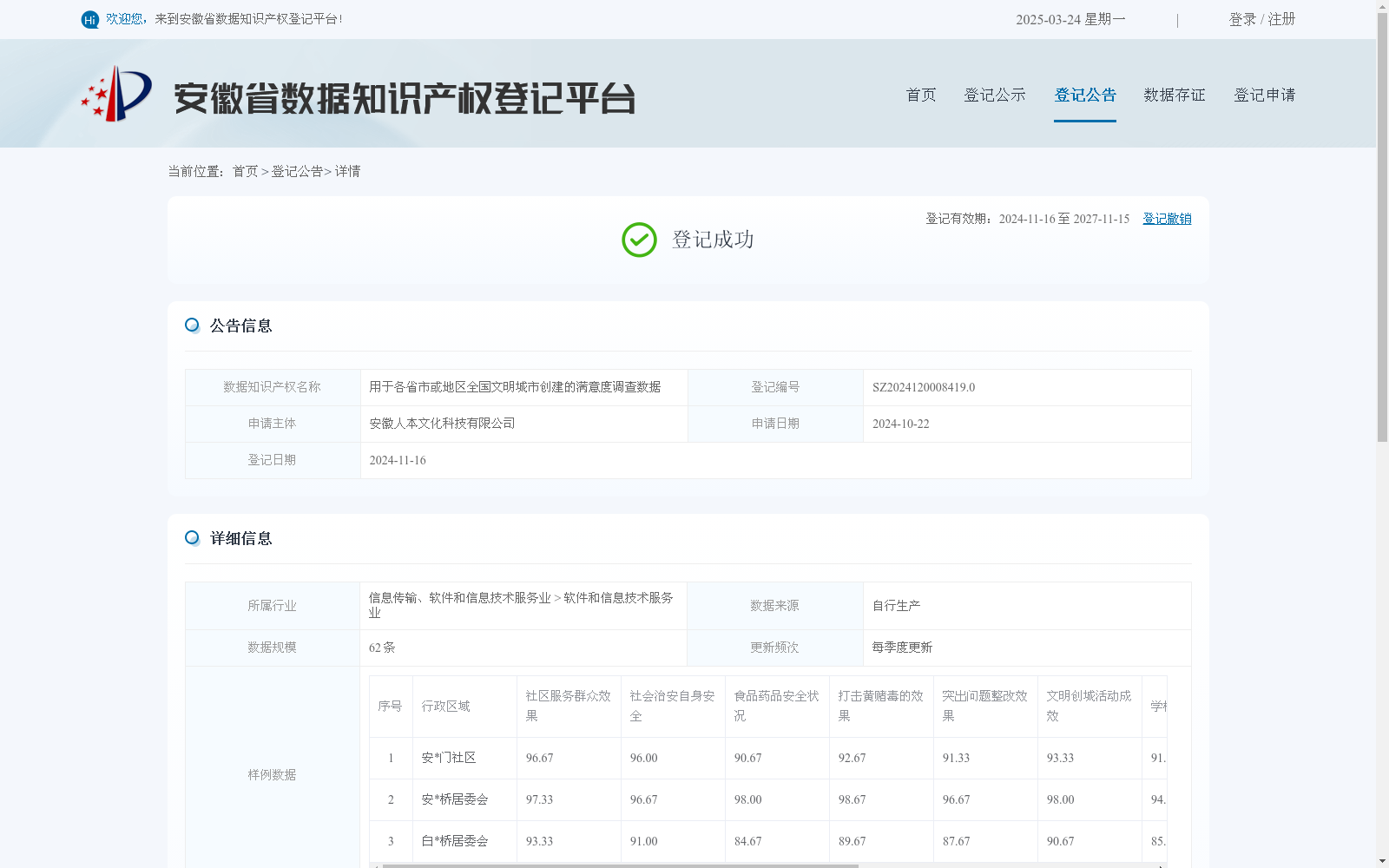1389x868 pixels.
Task: Go to 登记公告 in the breadcrumb
Action: pyautogui.click(x=297, y=172)
